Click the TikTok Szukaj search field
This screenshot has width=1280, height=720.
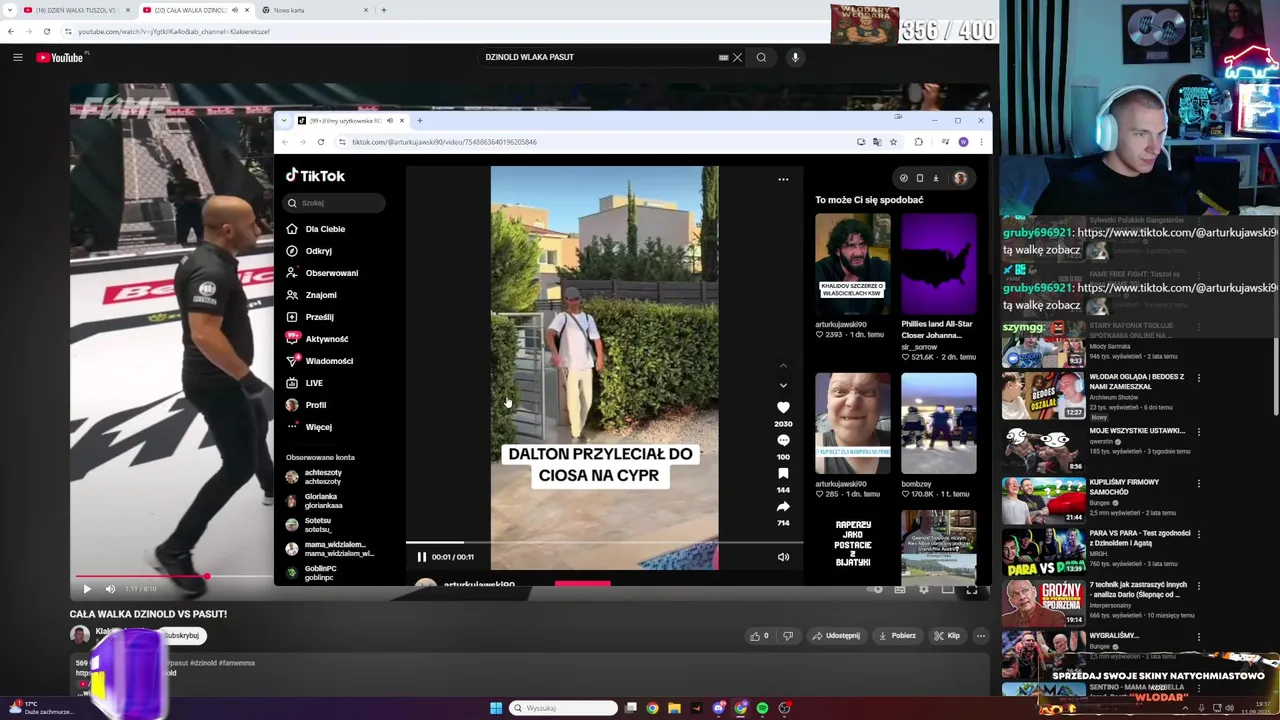point(335,203)
